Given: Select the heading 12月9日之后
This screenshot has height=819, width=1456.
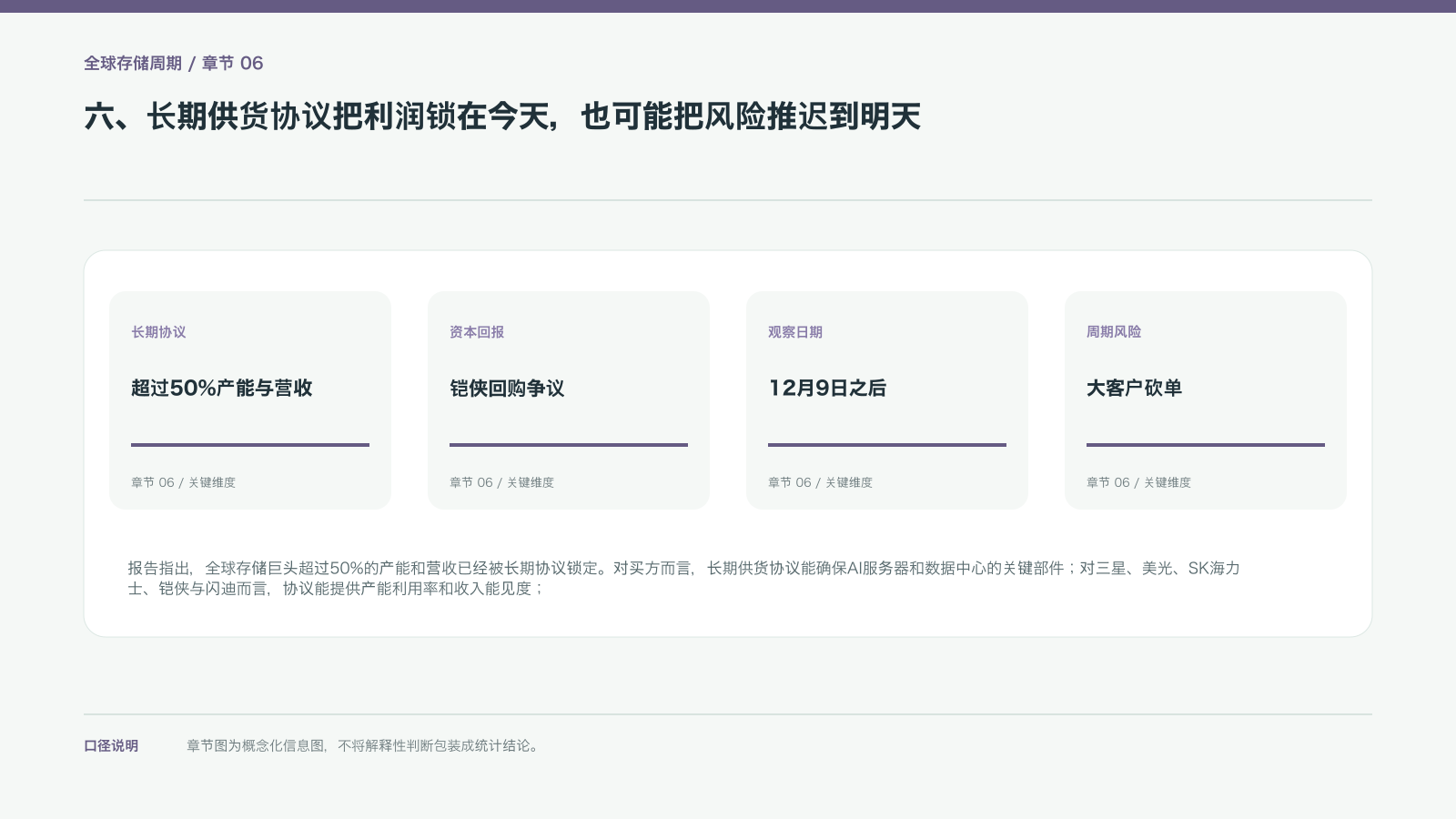Looking at the screenshot, I should (827, 388).
